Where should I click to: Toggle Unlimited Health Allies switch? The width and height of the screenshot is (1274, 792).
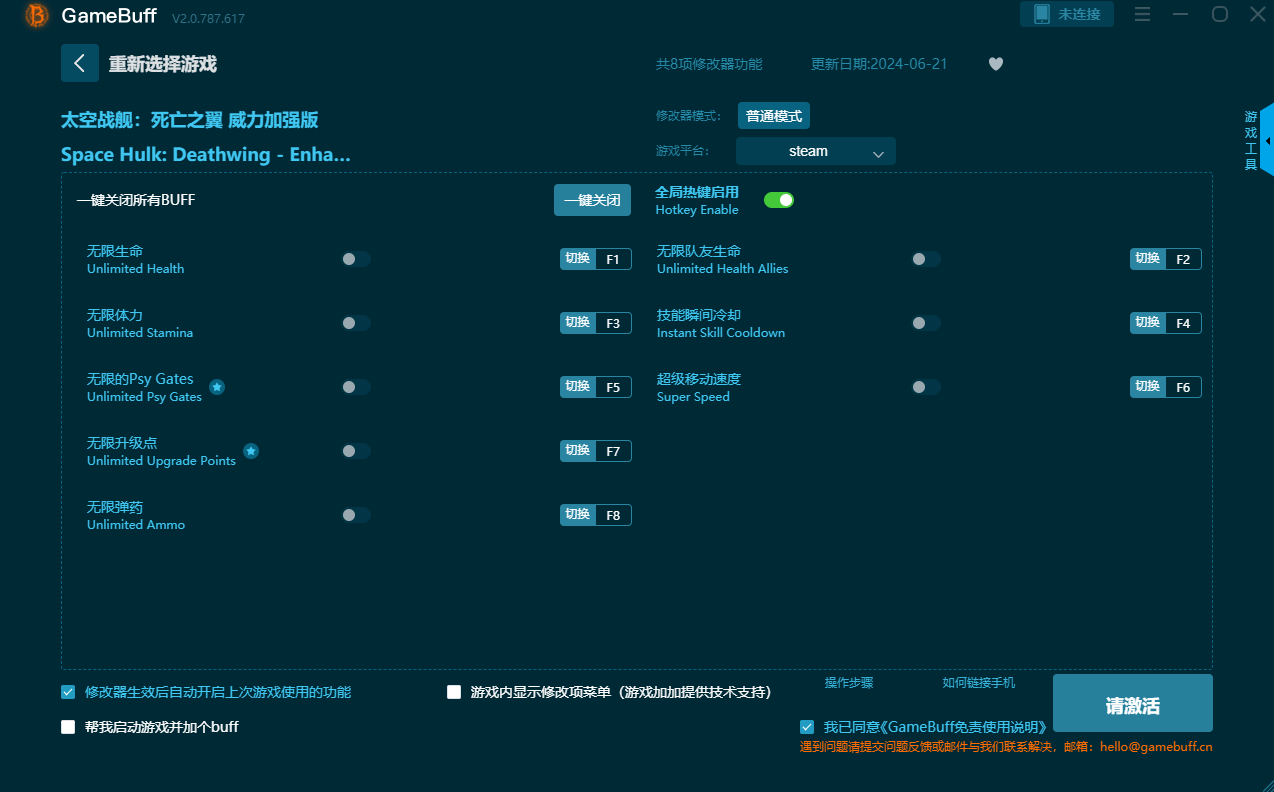click(x=926, y=259)
